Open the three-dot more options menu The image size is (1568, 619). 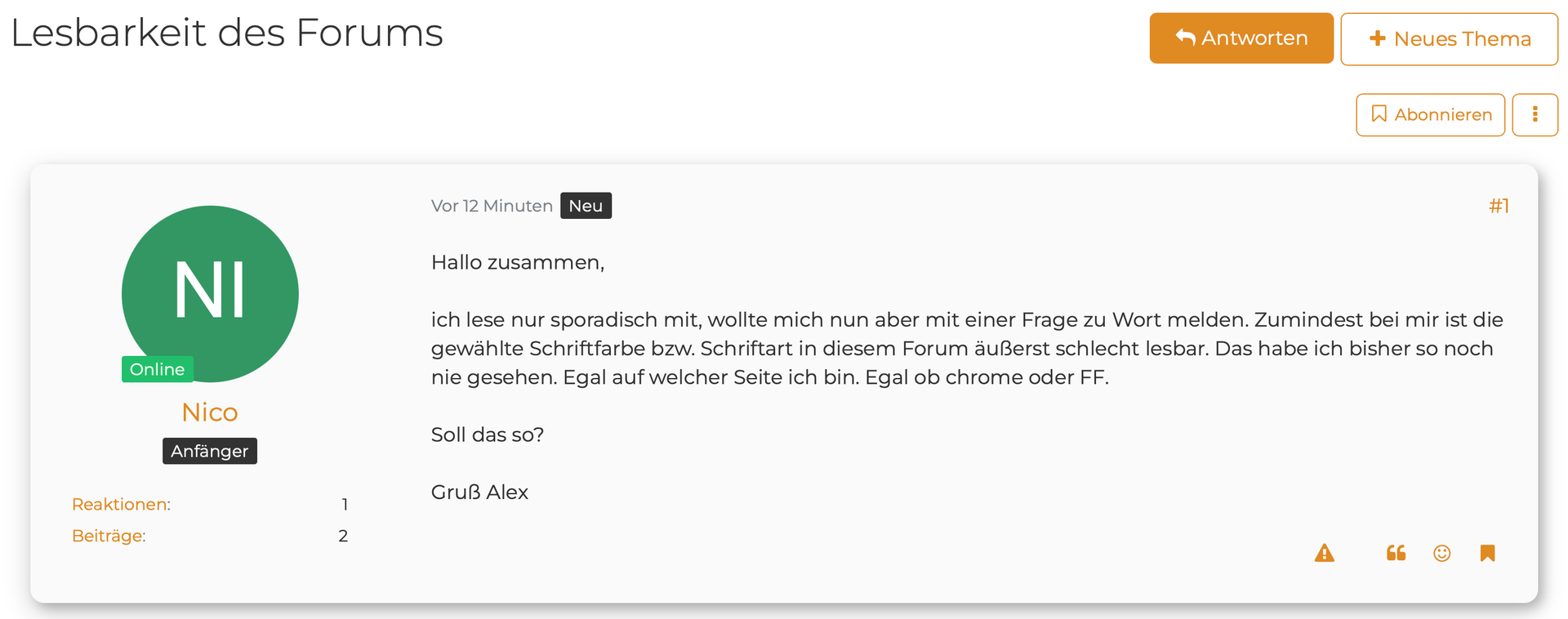(1535, 114)
